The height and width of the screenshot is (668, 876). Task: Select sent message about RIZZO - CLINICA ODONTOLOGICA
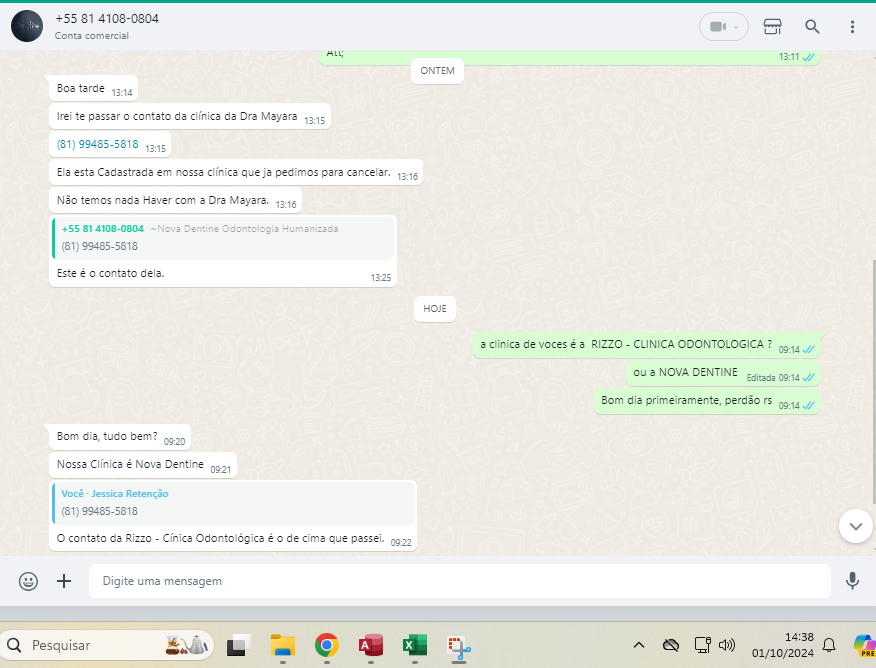pos(646,345)
